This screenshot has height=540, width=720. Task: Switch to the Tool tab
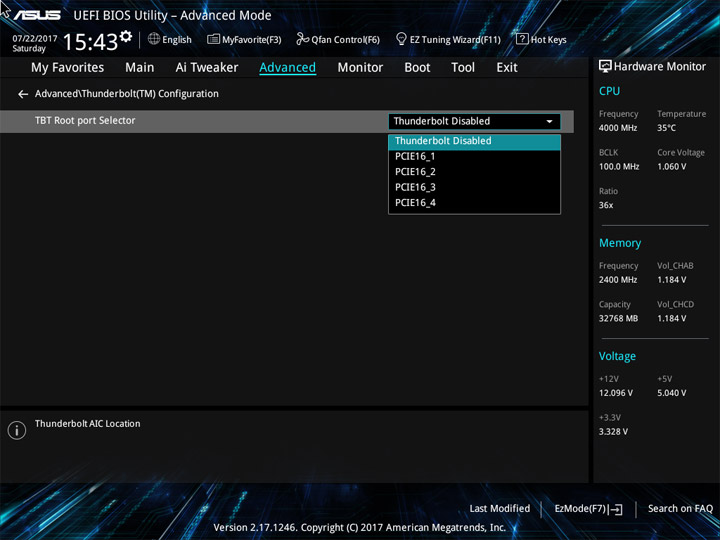(x=463, y=68)
